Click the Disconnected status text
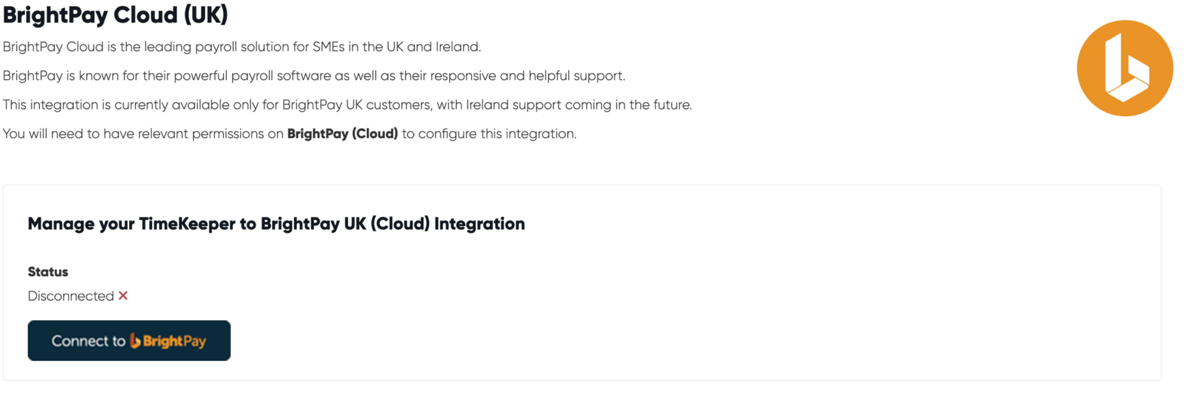 (70, 296)
